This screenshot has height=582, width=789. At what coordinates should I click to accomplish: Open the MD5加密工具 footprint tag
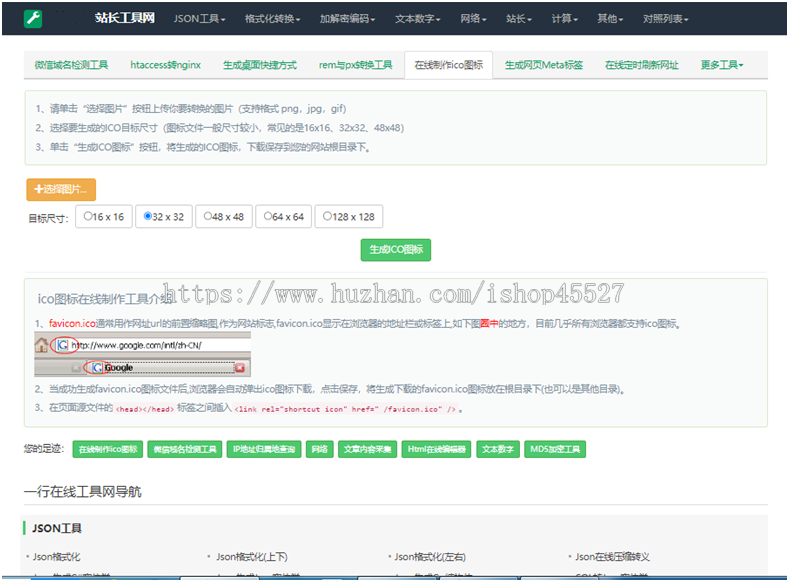tap(555, 449)
